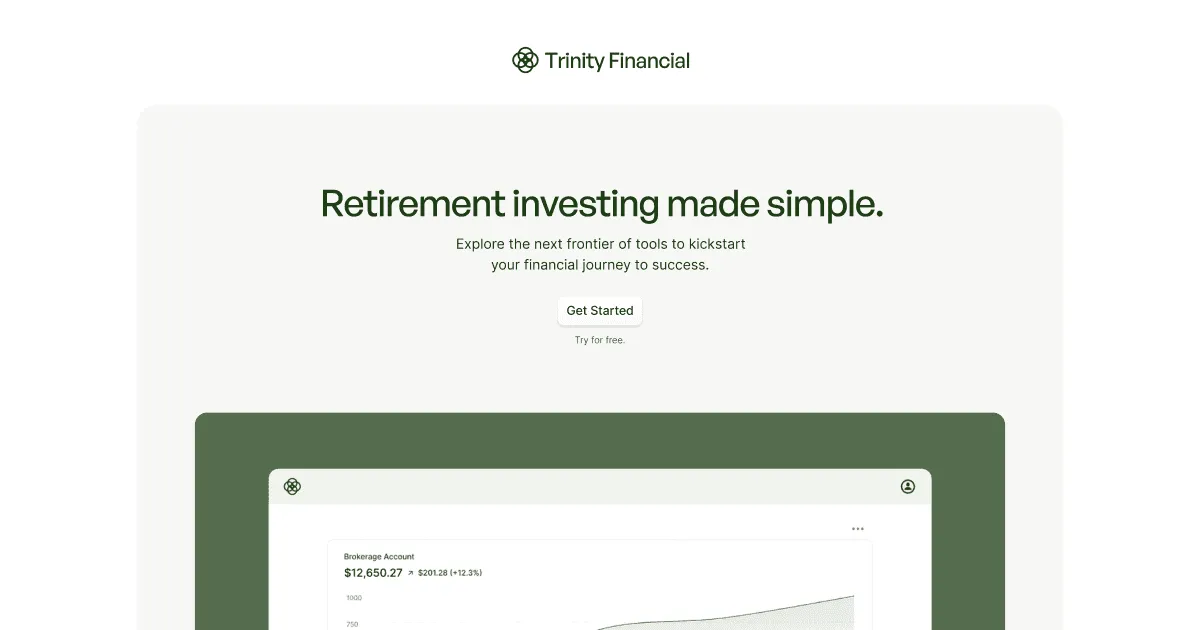The image size is (1200, 630).
Task: Click the "Try for free." caption
Action: tap(600, 340)
